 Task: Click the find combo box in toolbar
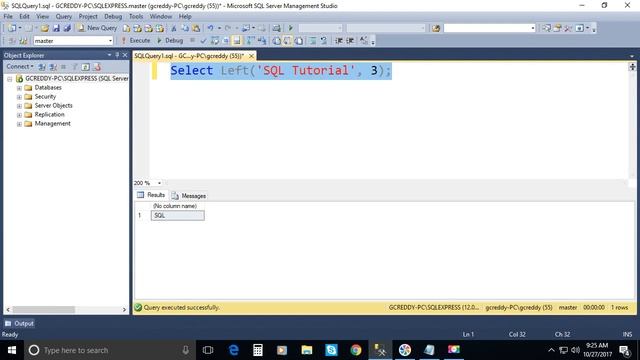coord(489,28)
